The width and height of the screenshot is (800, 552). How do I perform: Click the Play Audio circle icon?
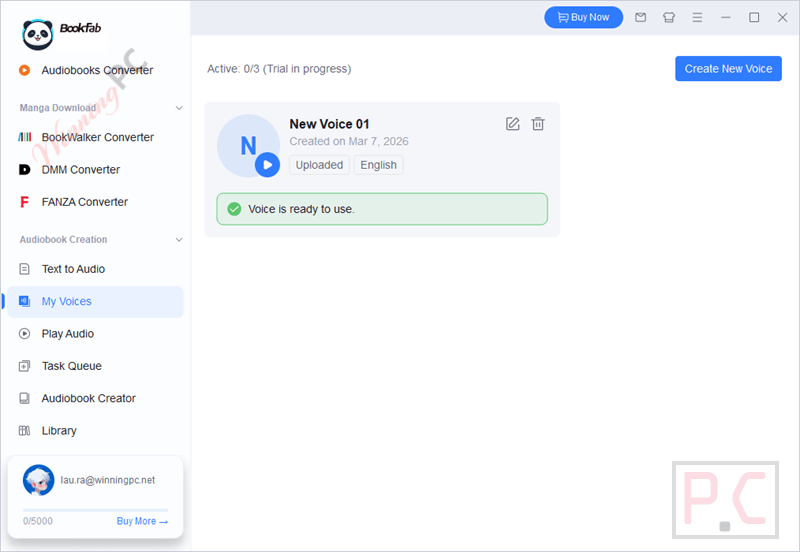pos(24,334)
